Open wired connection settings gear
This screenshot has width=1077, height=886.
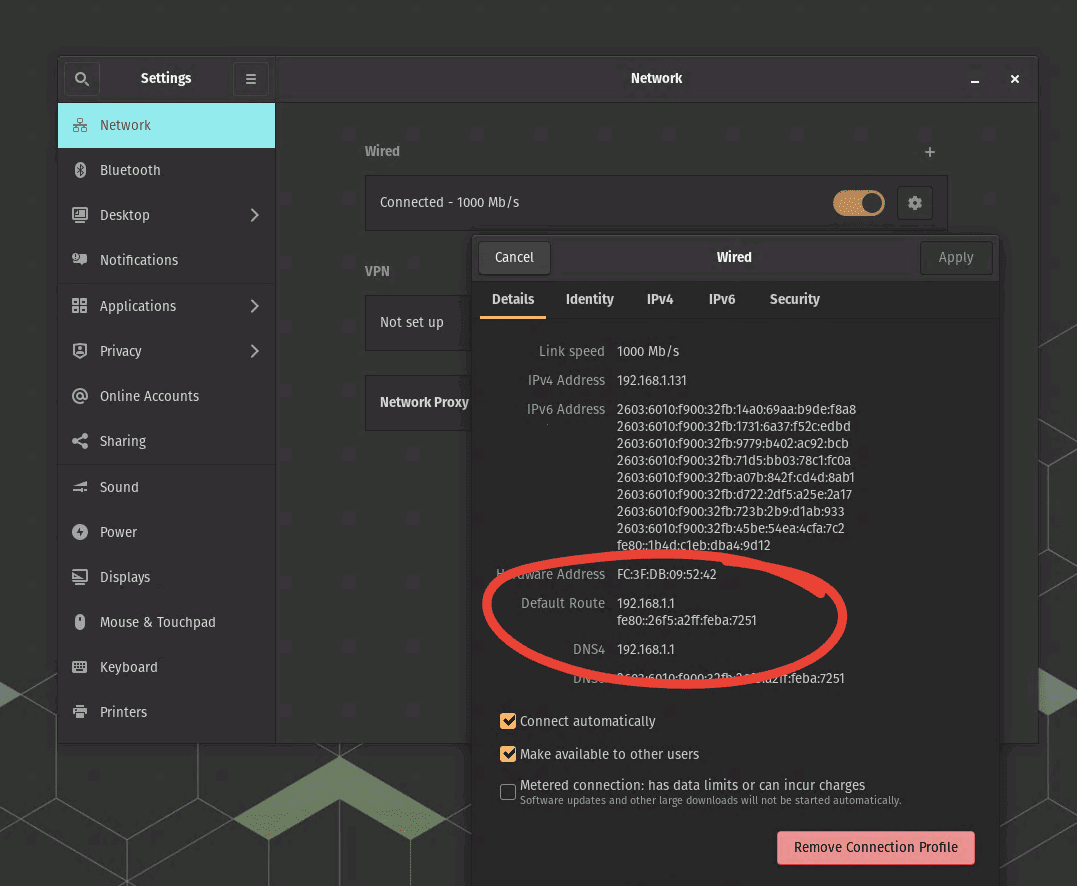(914, 203)
